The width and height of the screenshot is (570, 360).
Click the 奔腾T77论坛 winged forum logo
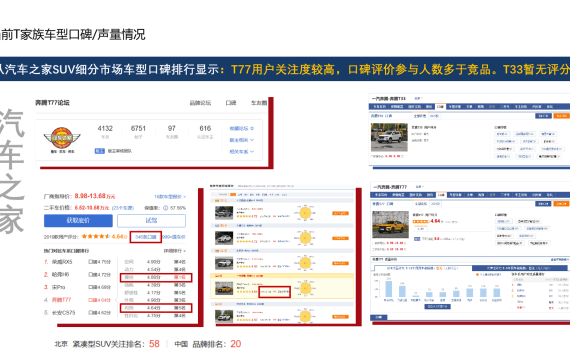pyautogui.click(x=62, y=140)
